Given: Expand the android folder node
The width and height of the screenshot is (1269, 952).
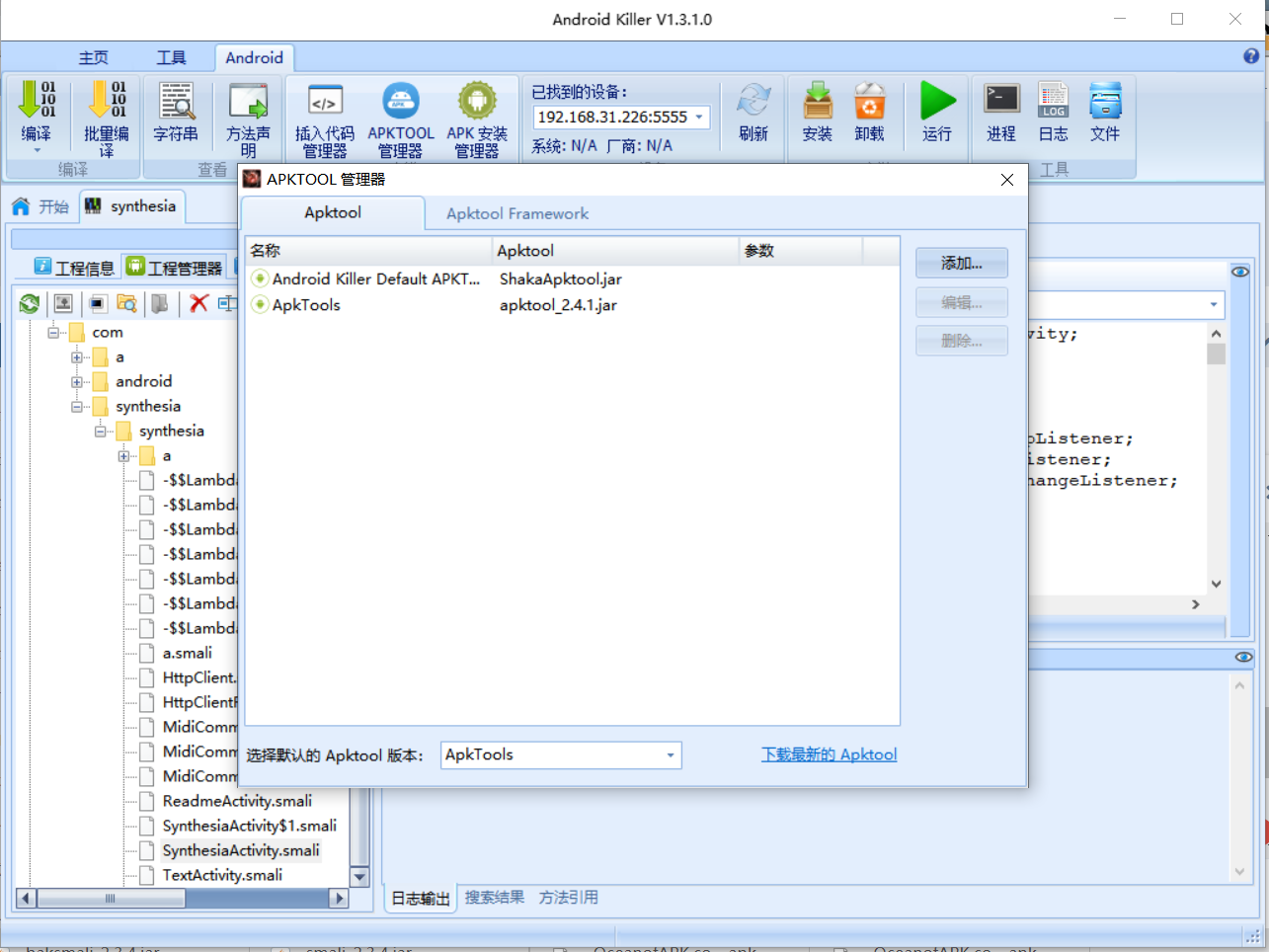Looking at the screenshot, I should point(77,382).
